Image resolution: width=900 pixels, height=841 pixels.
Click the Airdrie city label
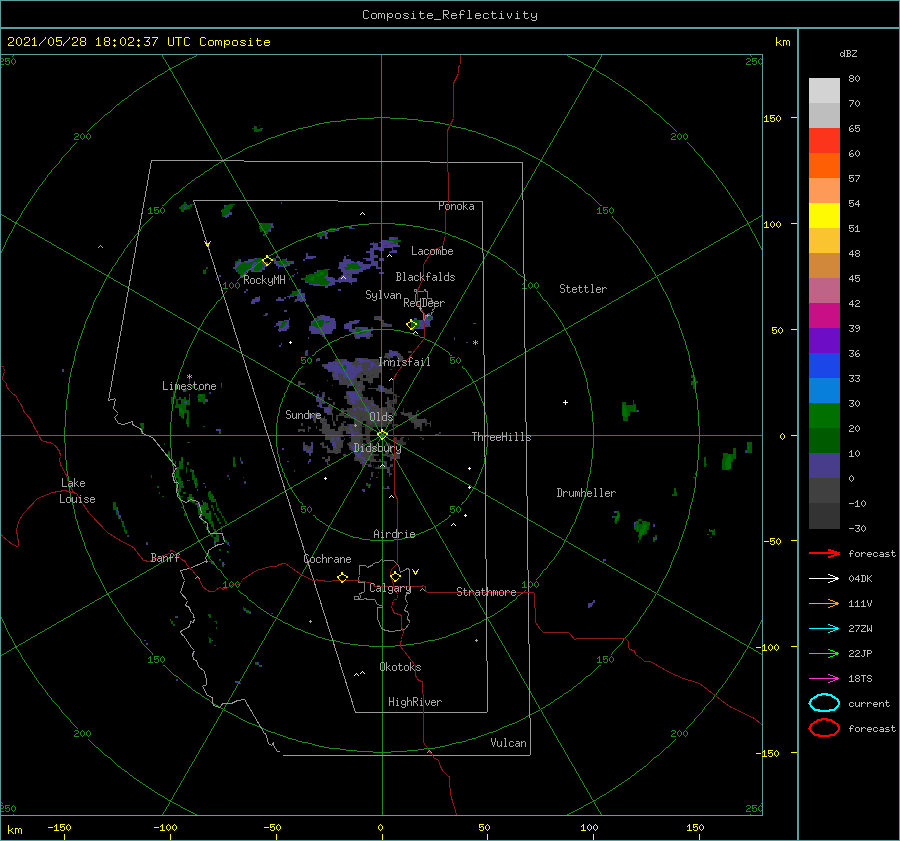coord(394,534)
